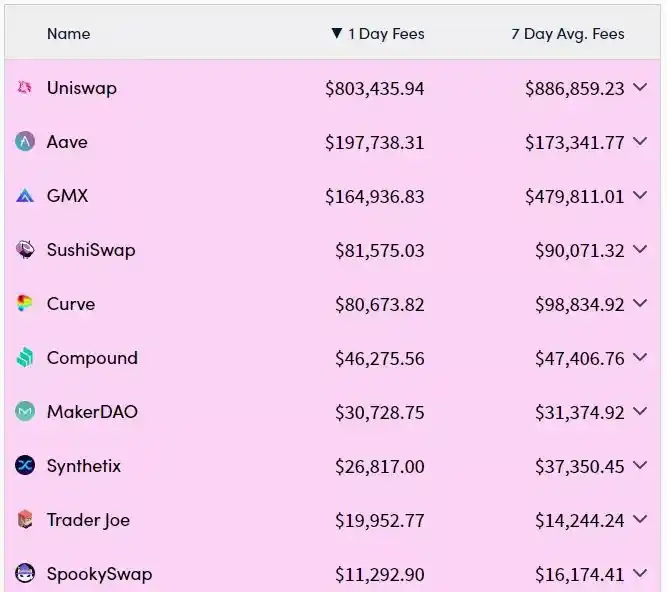This screenshot has height=592, width=667.
Task: Click the Synthetix logo icon
Action: (25, 465)
